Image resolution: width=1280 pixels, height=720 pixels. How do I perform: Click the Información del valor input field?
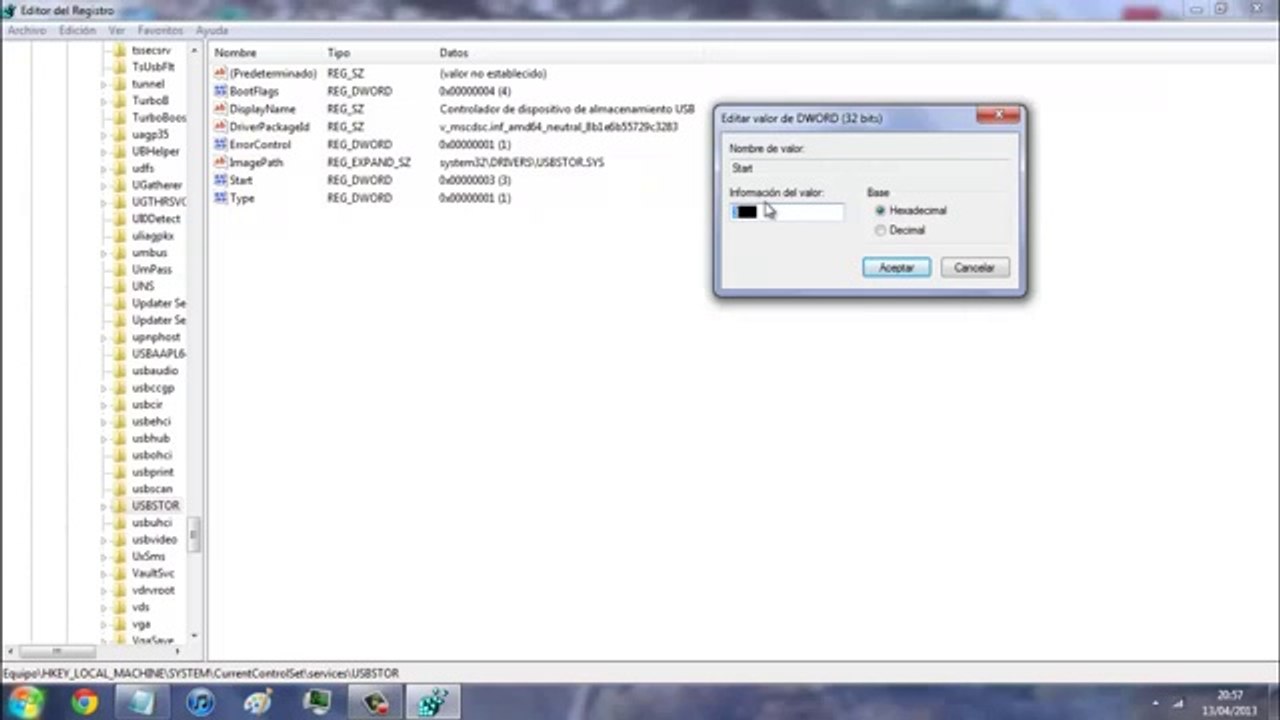click(786, 212)
